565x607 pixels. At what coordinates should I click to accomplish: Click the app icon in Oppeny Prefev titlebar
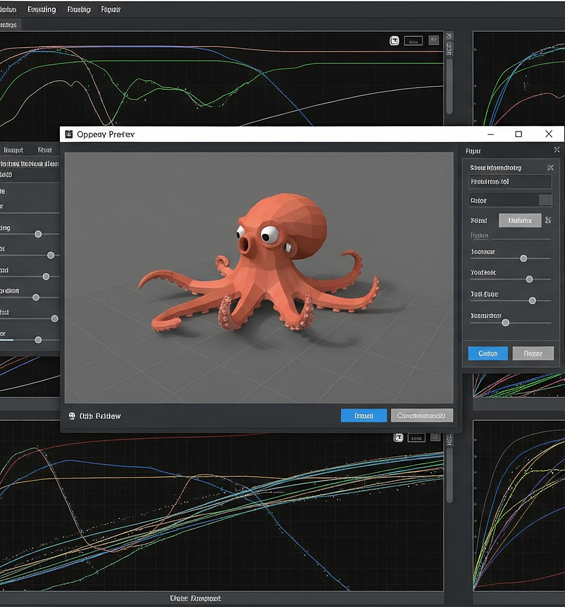point(69,134)
